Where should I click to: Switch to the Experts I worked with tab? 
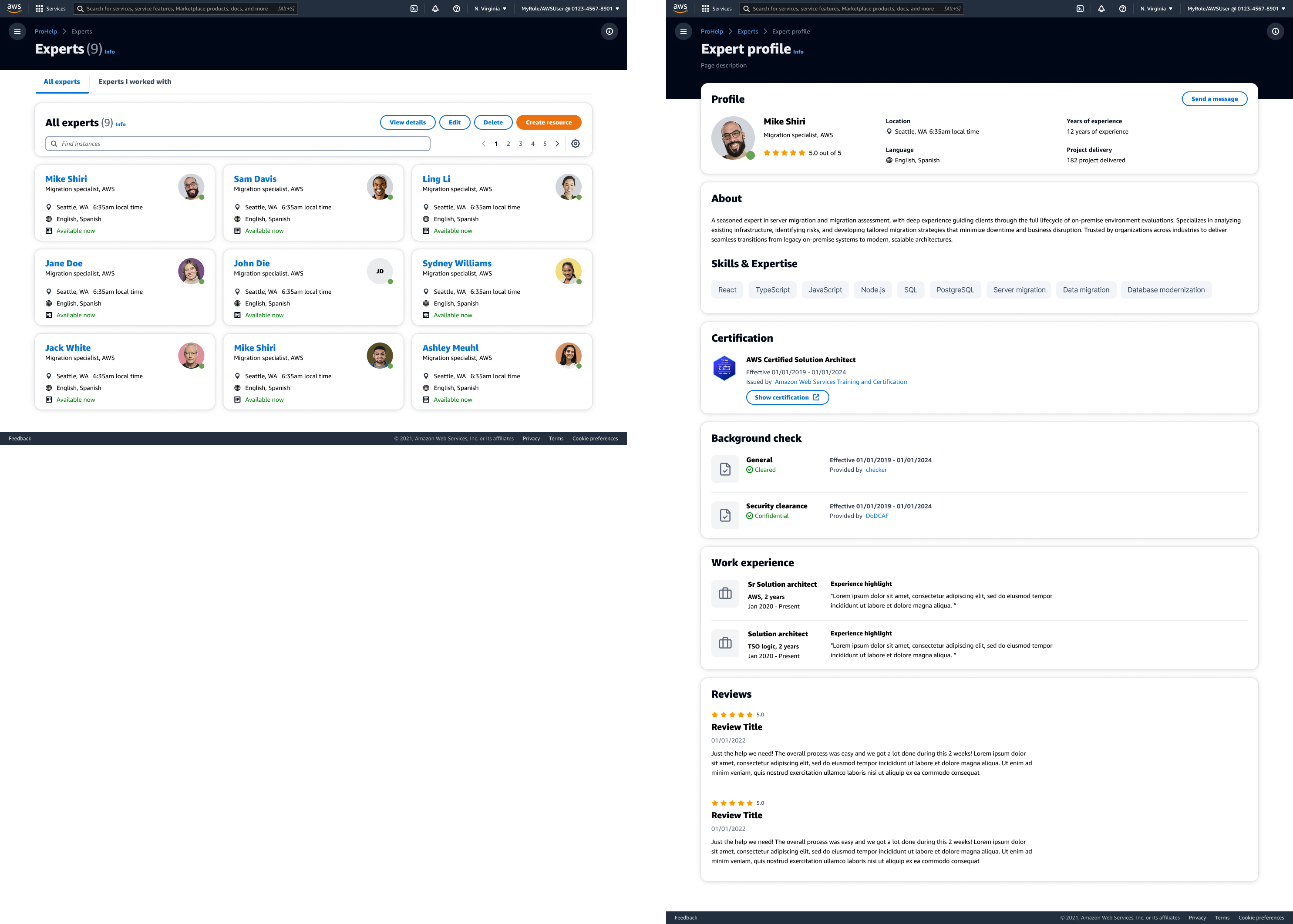point(135,82)
